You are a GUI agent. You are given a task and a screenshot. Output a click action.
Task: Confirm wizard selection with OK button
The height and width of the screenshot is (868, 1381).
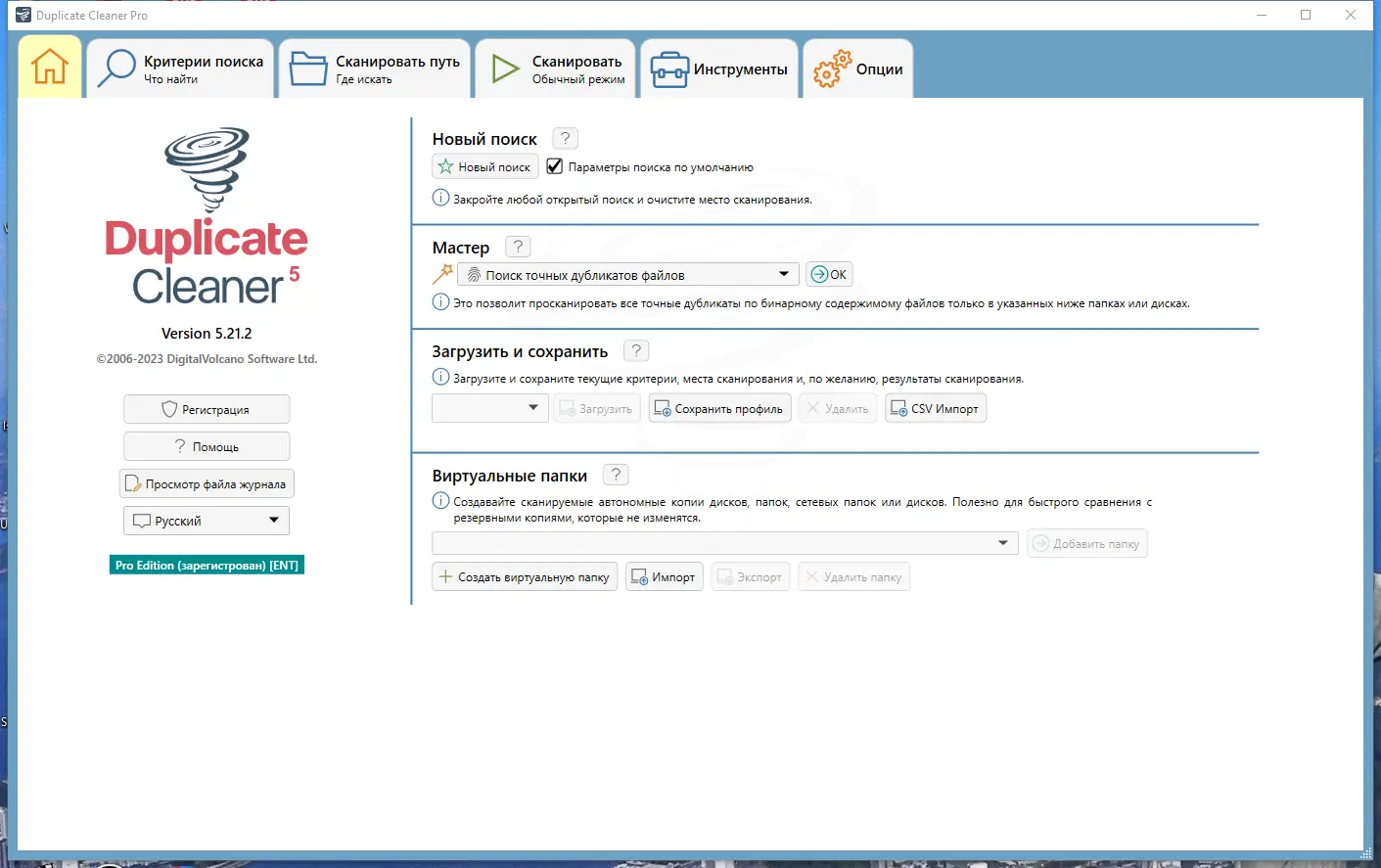pyautogui.click(x=829, y=275)
